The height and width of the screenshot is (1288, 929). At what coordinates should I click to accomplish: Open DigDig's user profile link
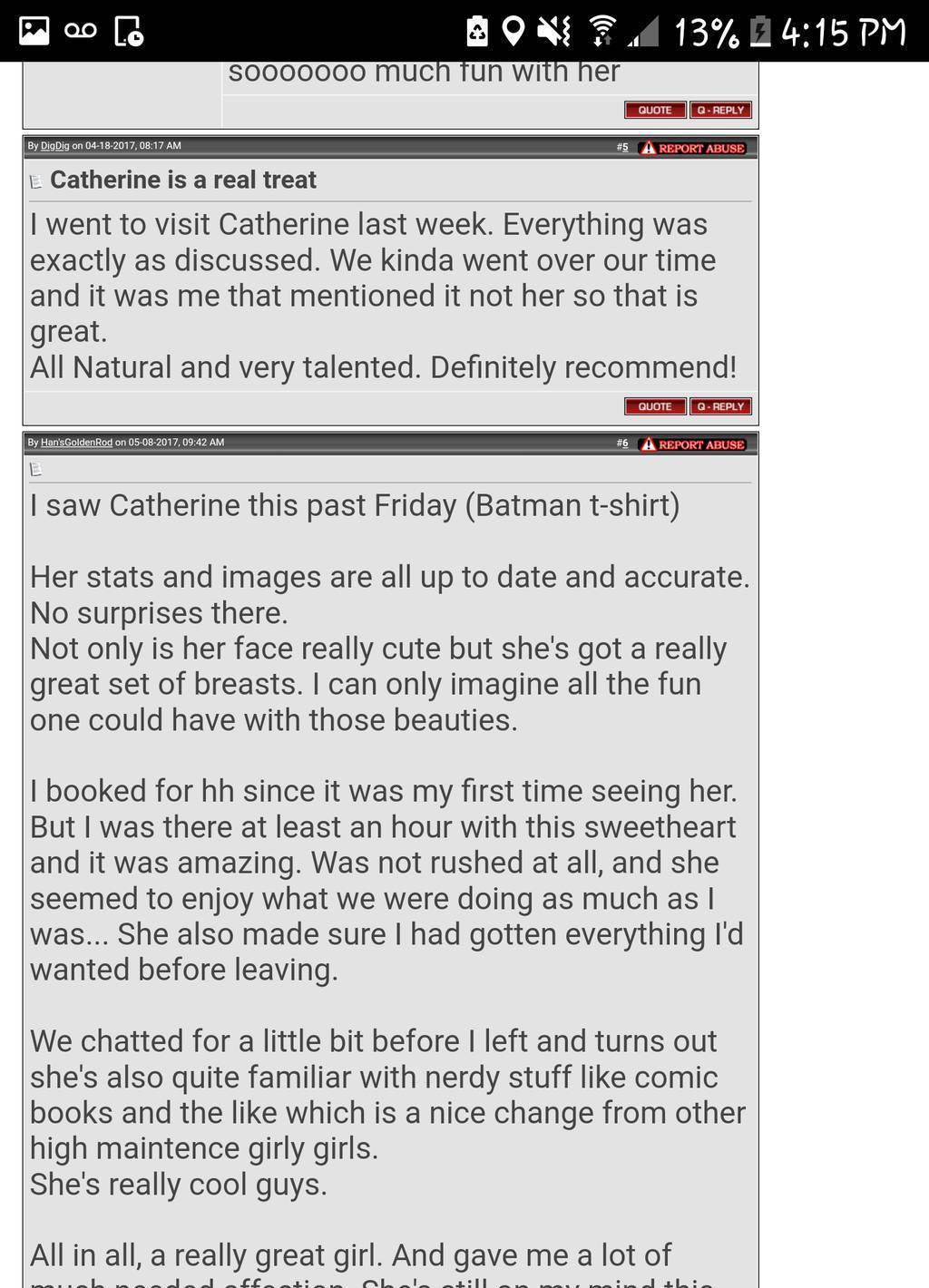coord(54,146)
